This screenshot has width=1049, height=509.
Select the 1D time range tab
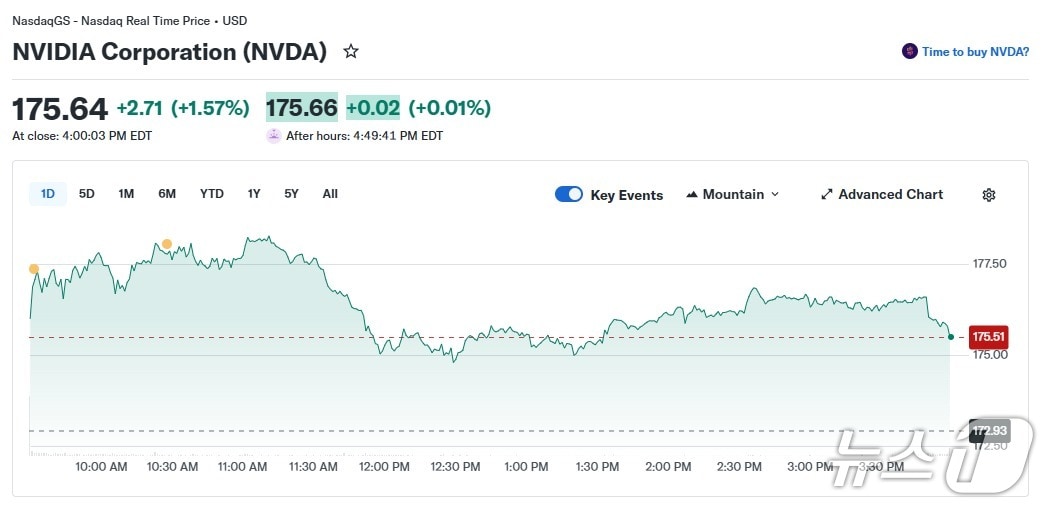[48, 194]
